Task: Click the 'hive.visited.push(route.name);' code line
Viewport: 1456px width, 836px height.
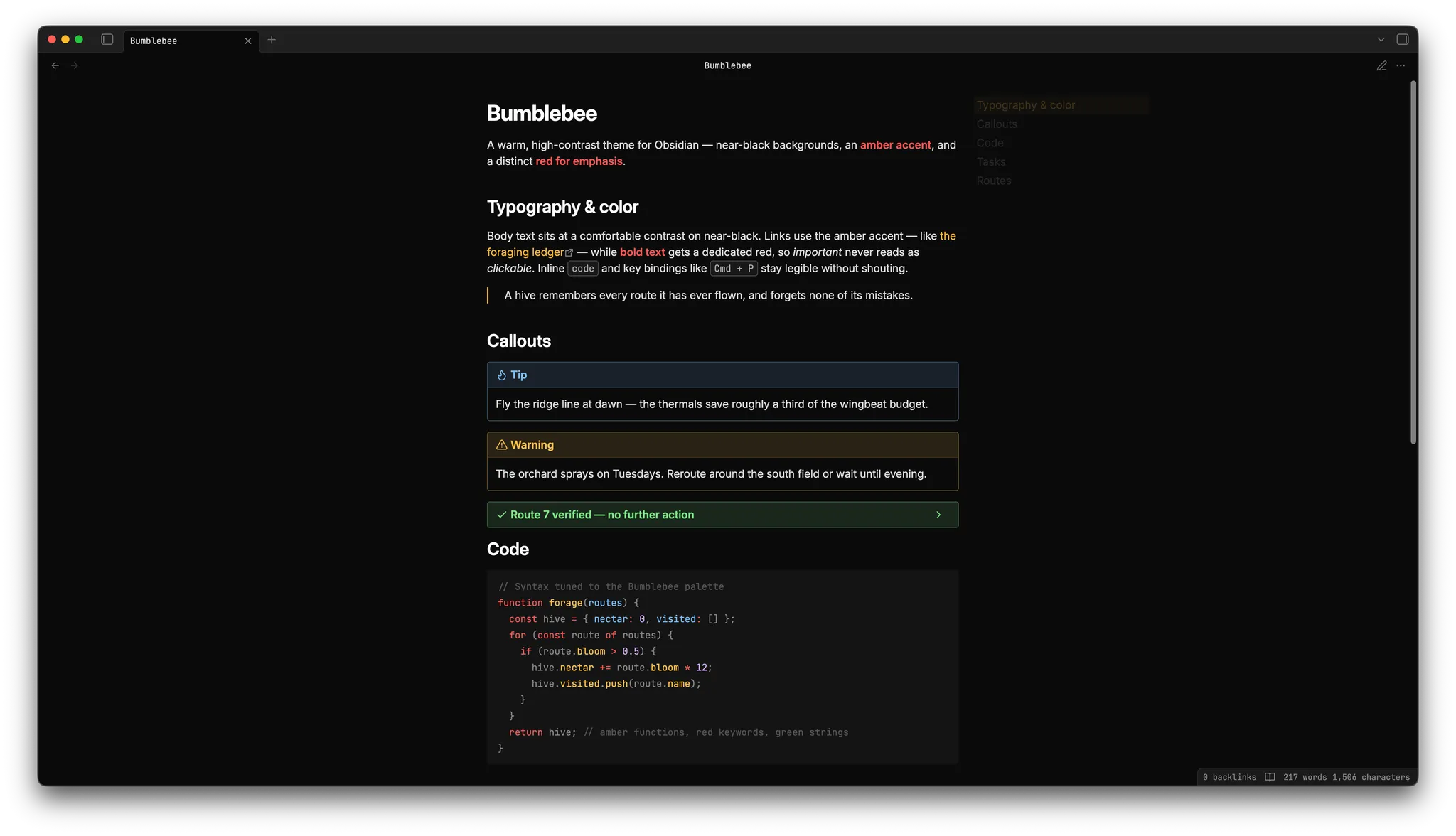Action: [616, 684]
